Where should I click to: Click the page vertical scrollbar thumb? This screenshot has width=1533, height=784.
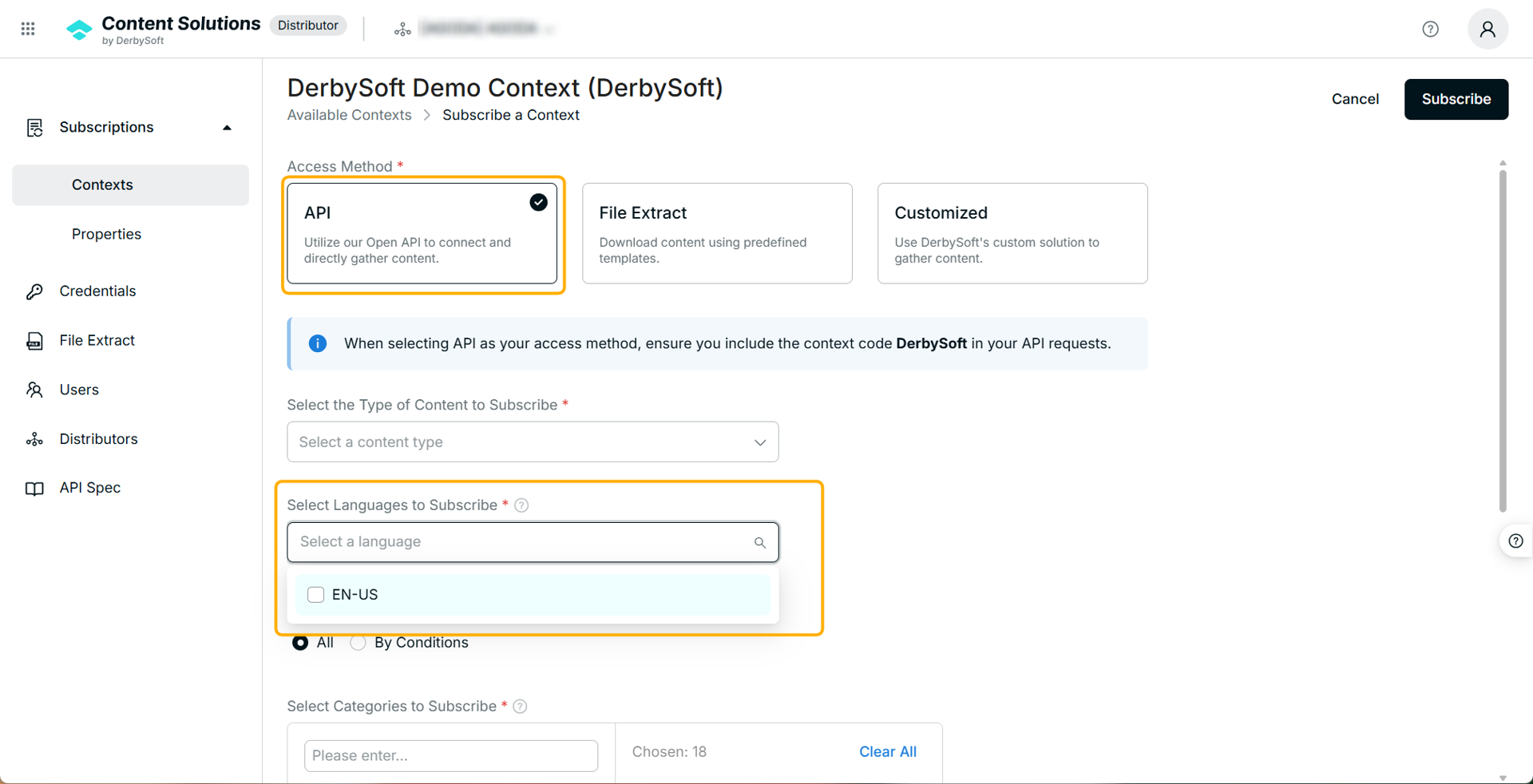(x=1503, y=340)
